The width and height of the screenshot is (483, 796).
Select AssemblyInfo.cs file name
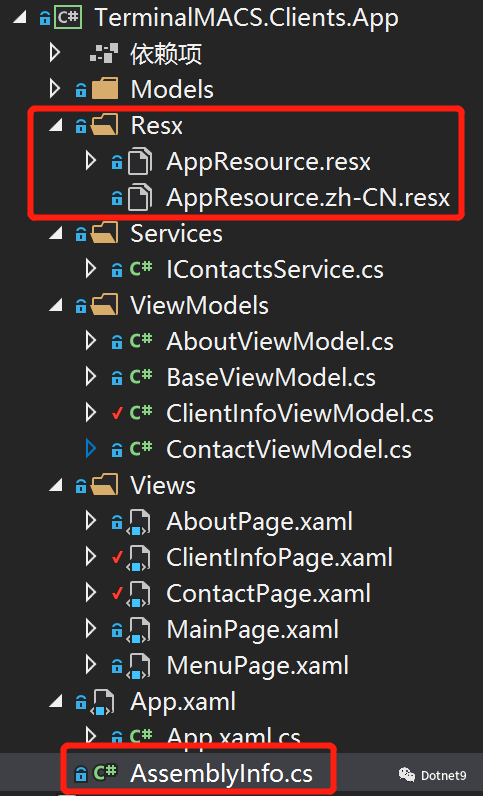pyautogui.click(x=221, y=774)
